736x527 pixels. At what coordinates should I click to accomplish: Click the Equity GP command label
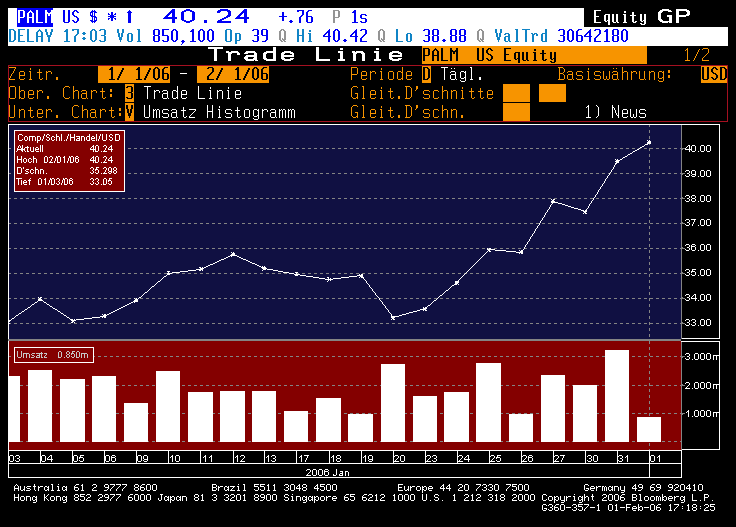[641, 17]
